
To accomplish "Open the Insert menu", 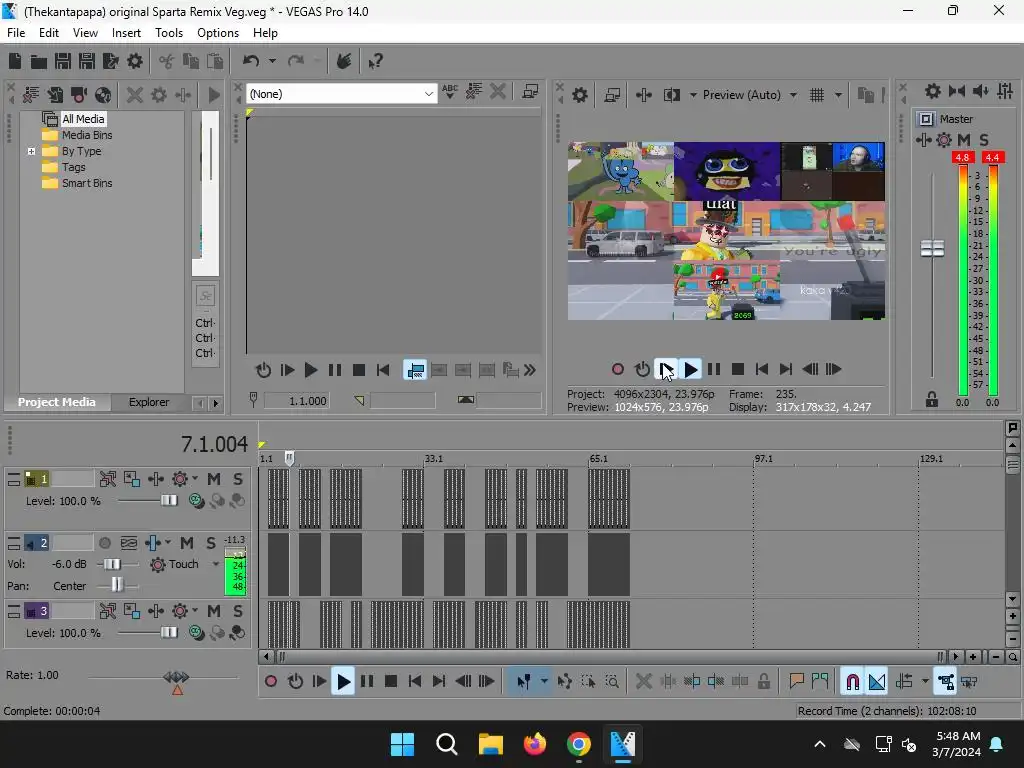I will pos(126,33).
